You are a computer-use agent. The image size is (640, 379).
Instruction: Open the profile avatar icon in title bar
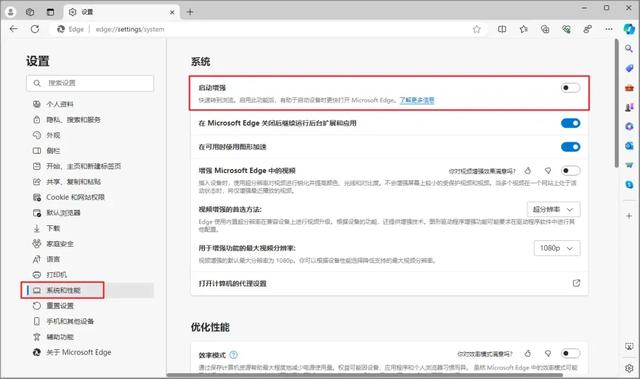(11, 12)
